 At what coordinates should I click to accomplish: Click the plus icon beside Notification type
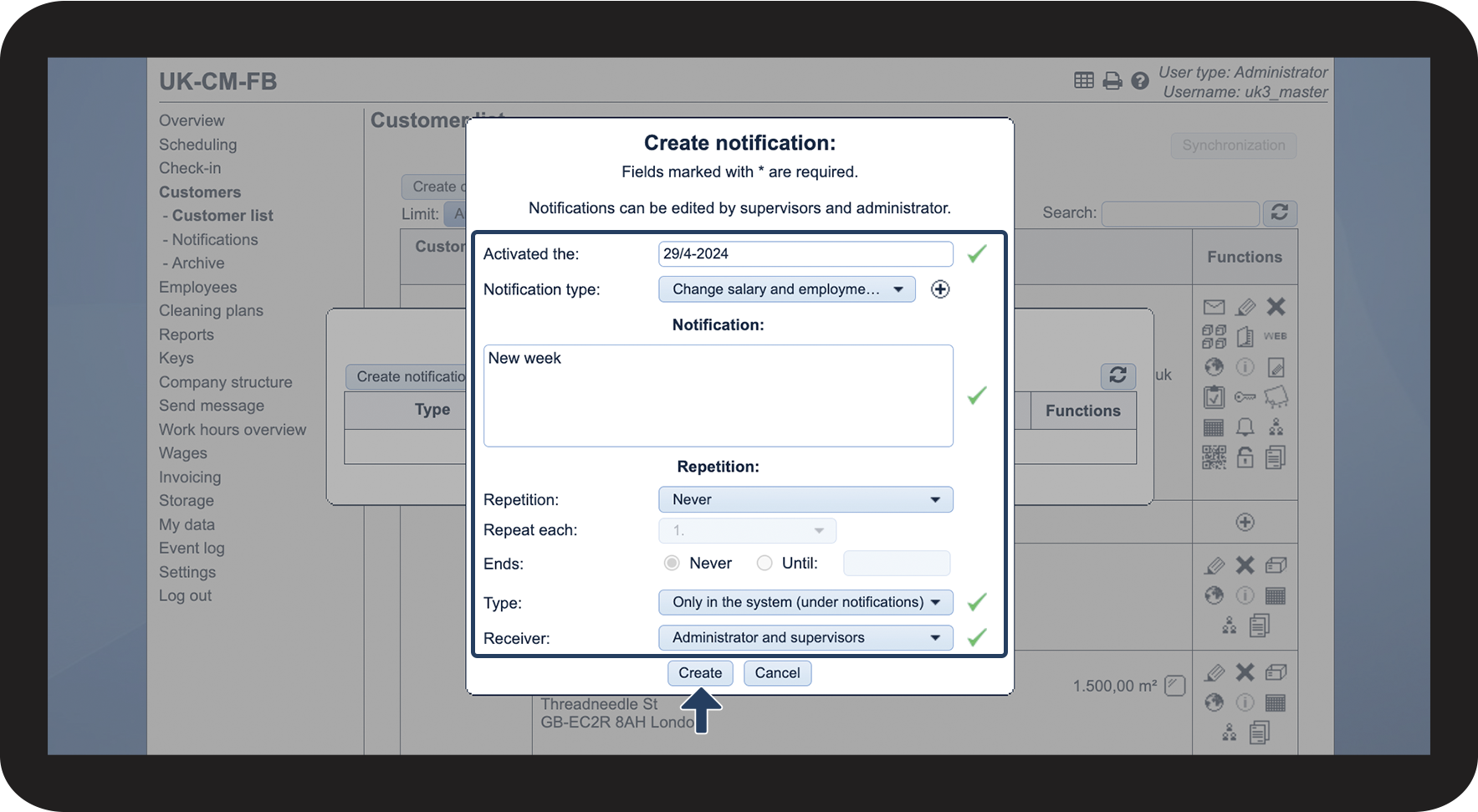point(940,289)
